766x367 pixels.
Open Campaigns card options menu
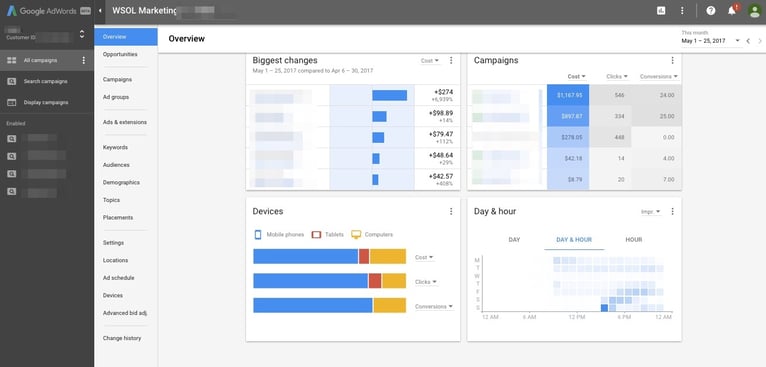(672, 61)
